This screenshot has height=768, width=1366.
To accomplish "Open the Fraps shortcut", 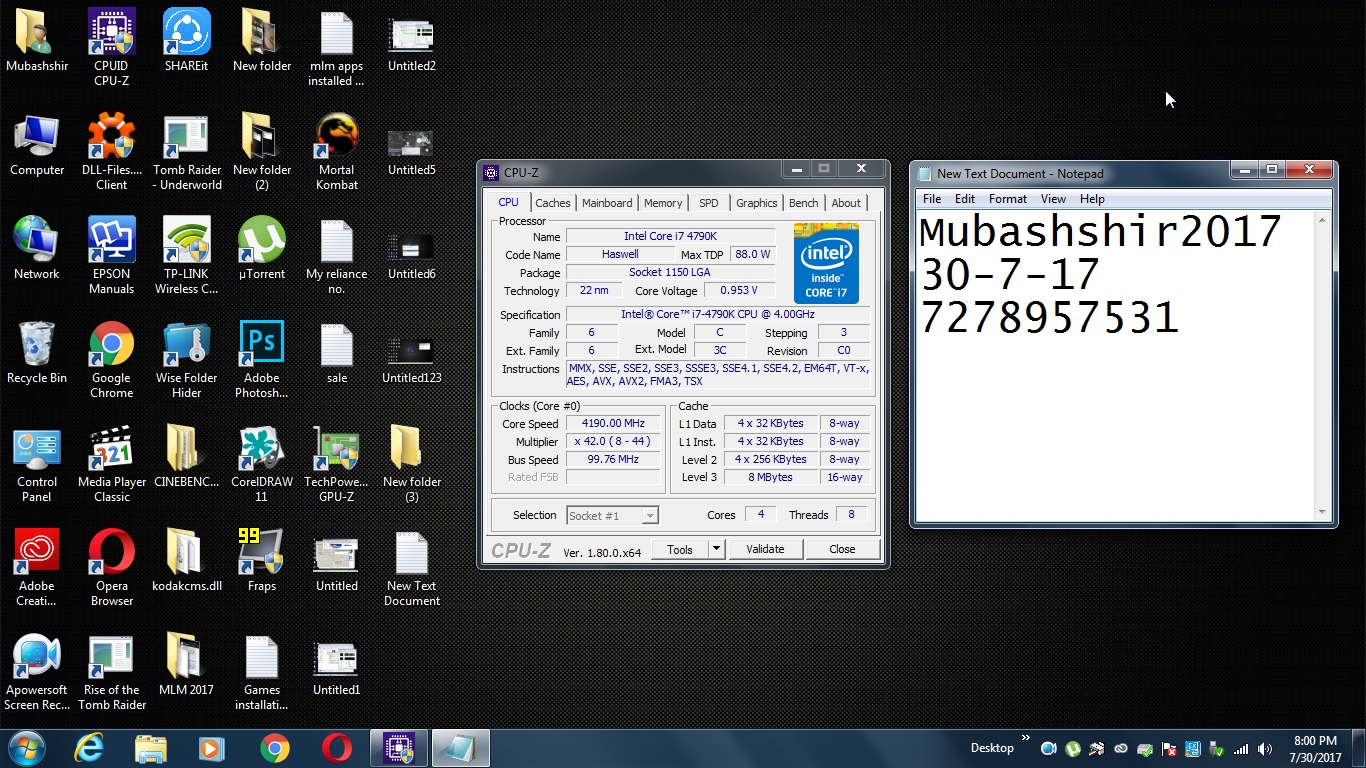I will 262,560.
